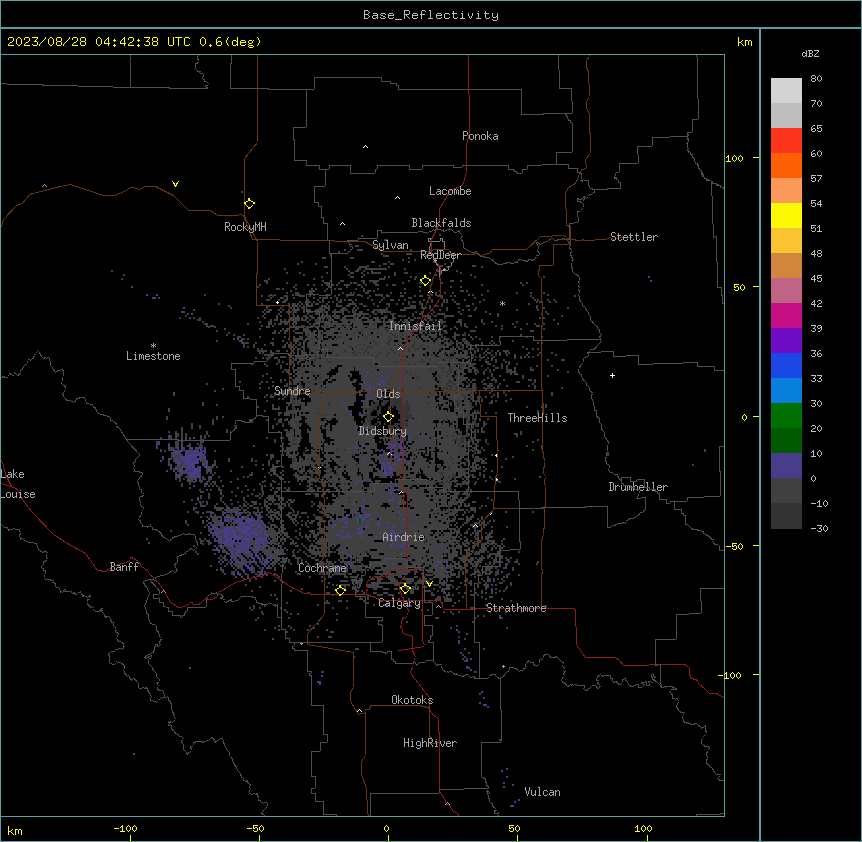This screenshot has width=862, height=842.
Task: Click the orange 57-60 dBZ legend swatch
Action: [786, 165]
